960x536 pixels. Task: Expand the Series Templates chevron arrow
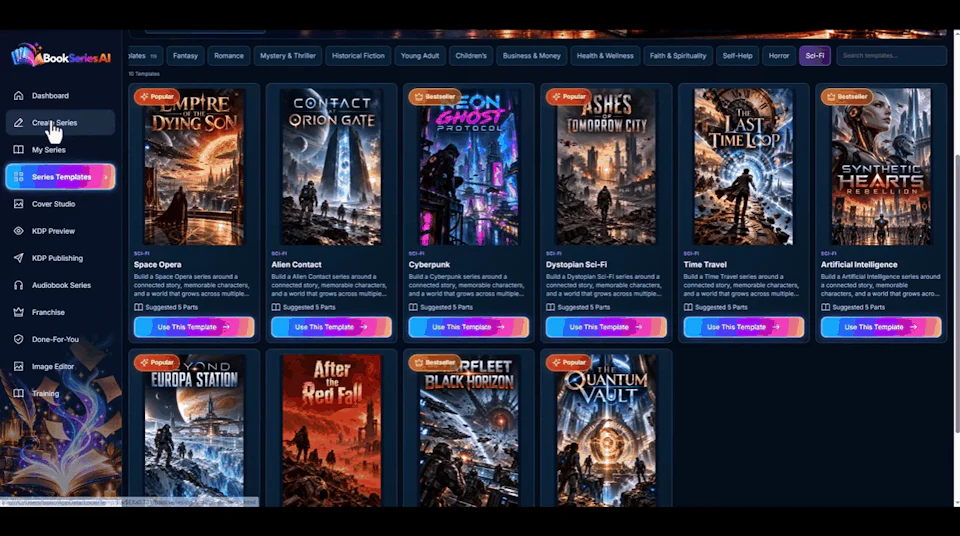(x=105, y=177)
